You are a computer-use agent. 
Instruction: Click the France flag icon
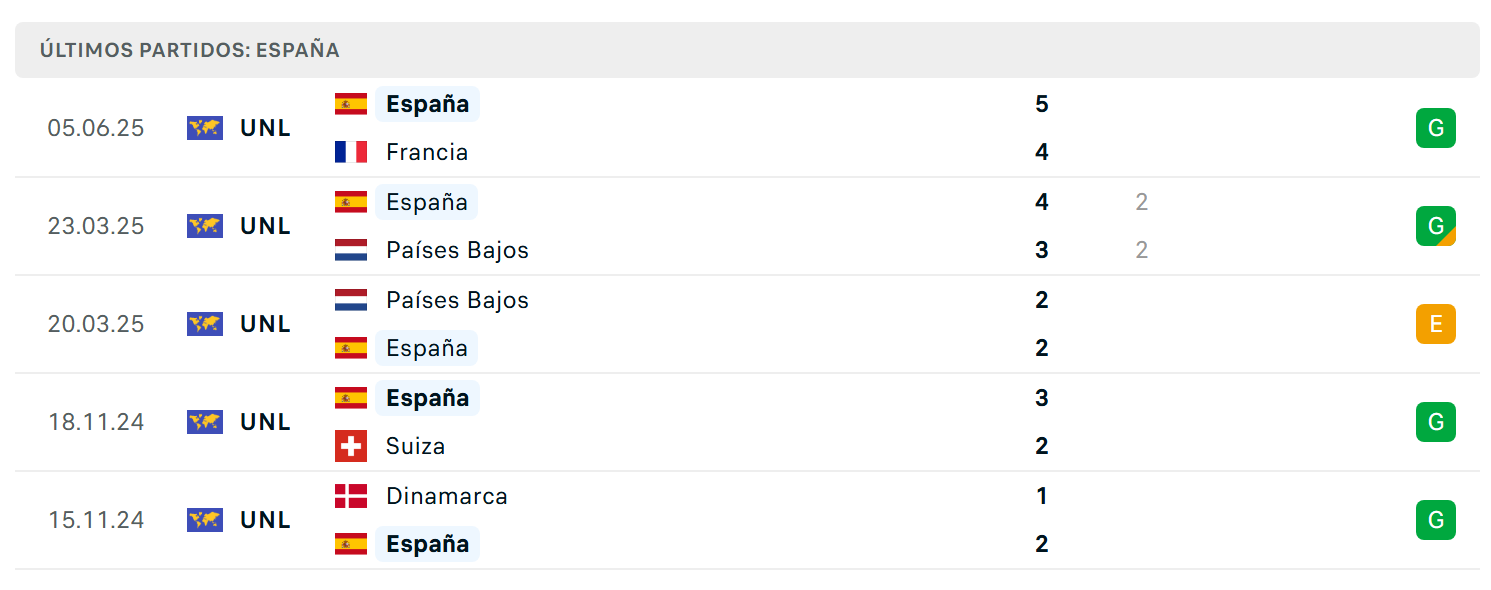tap(351, 152)
